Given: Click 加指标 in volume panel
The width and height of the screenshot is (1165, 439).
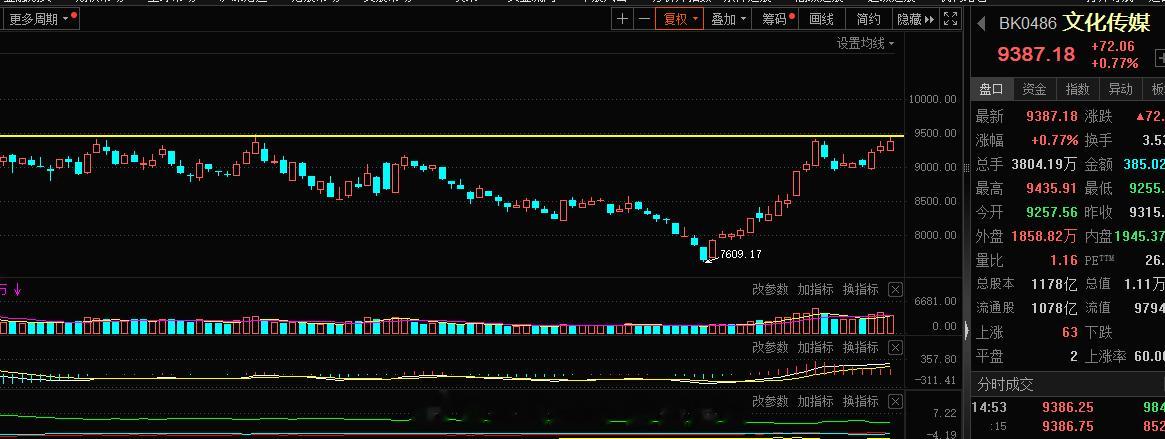Looking at the screenshot, I should (x=816, y=290).
